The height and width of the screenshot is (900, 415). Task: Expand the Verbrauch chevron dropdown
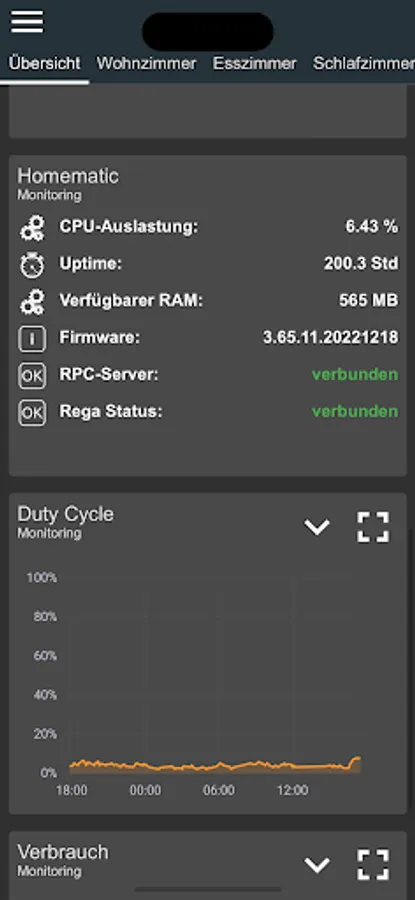[x=317, y=864]
